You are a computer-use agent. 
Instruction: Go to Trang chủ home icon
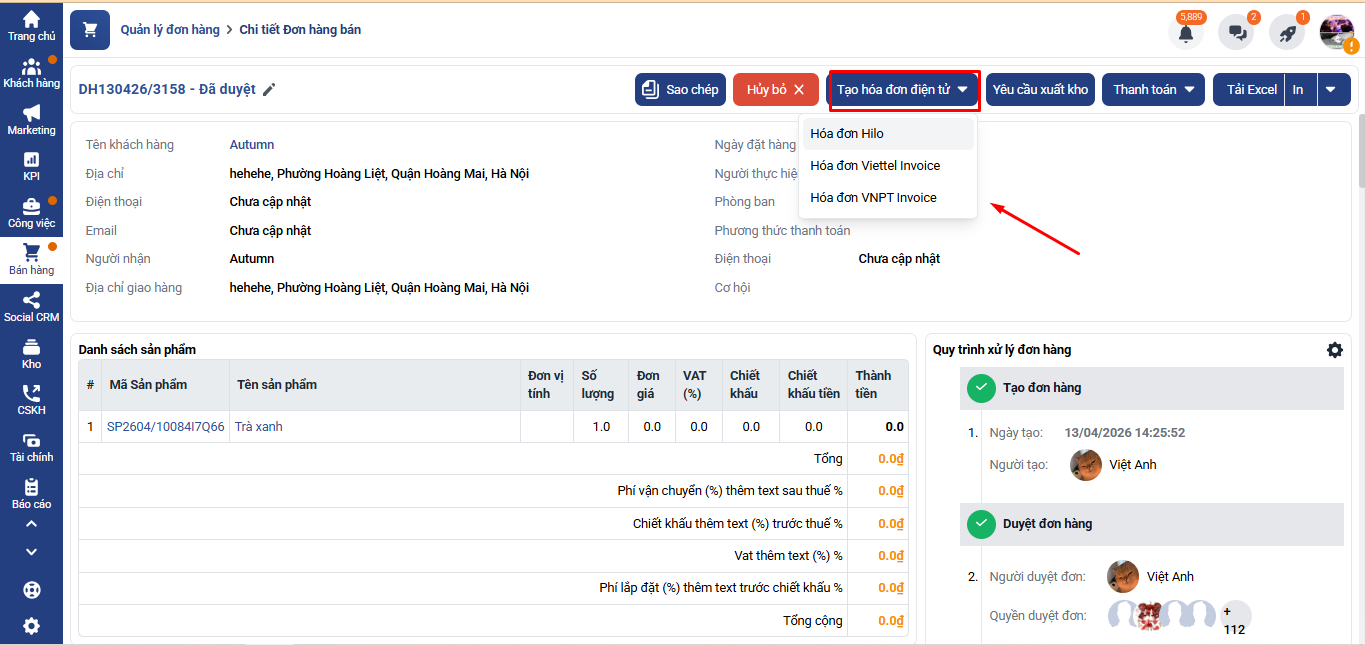(31, 25)
